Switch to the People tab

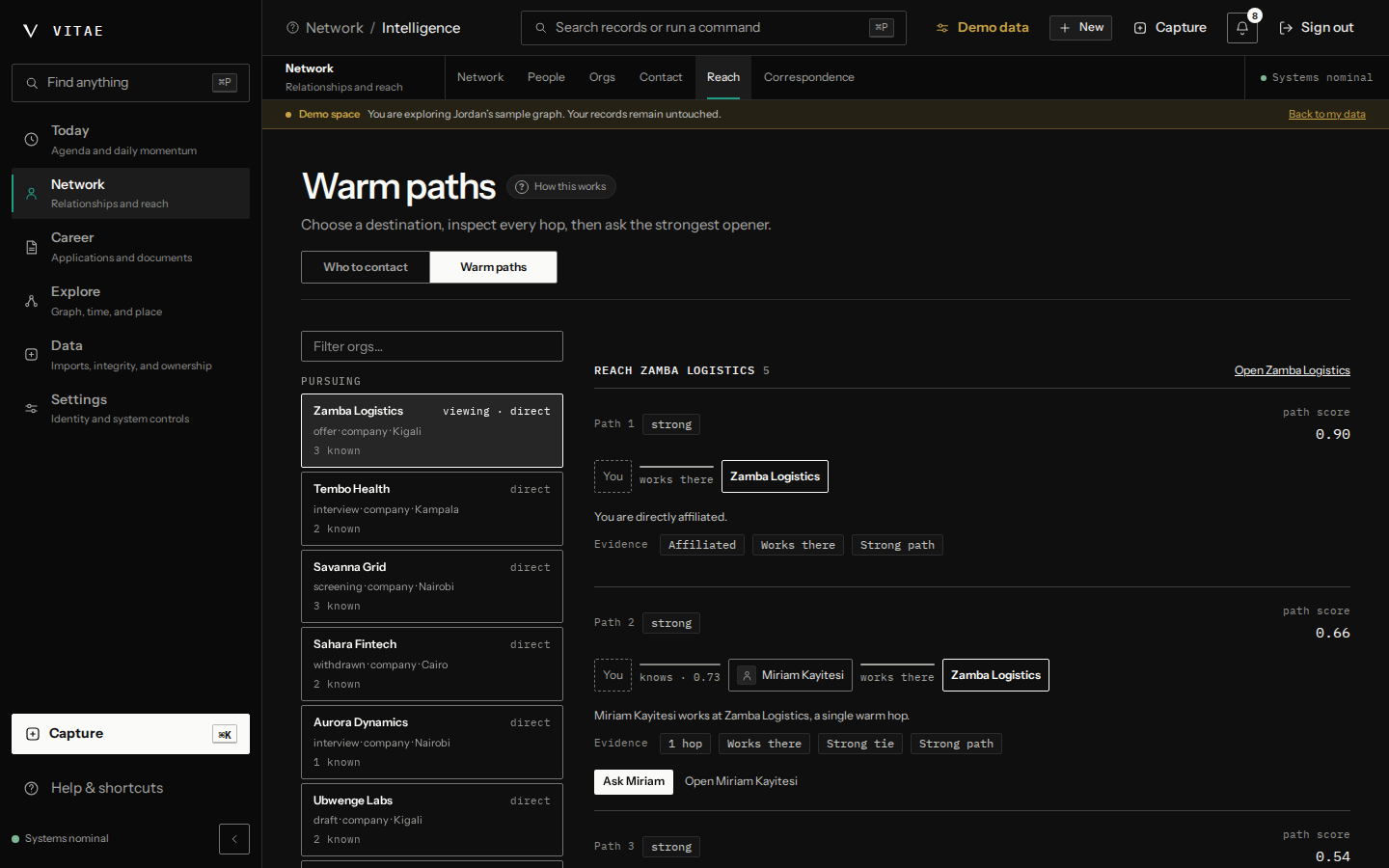click(x=546, y=77)
